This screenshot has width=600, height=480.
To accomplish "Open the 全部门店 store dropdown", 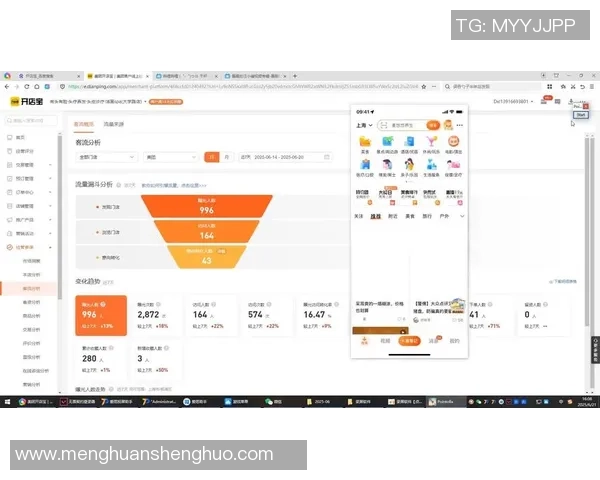I will [106, 157].
